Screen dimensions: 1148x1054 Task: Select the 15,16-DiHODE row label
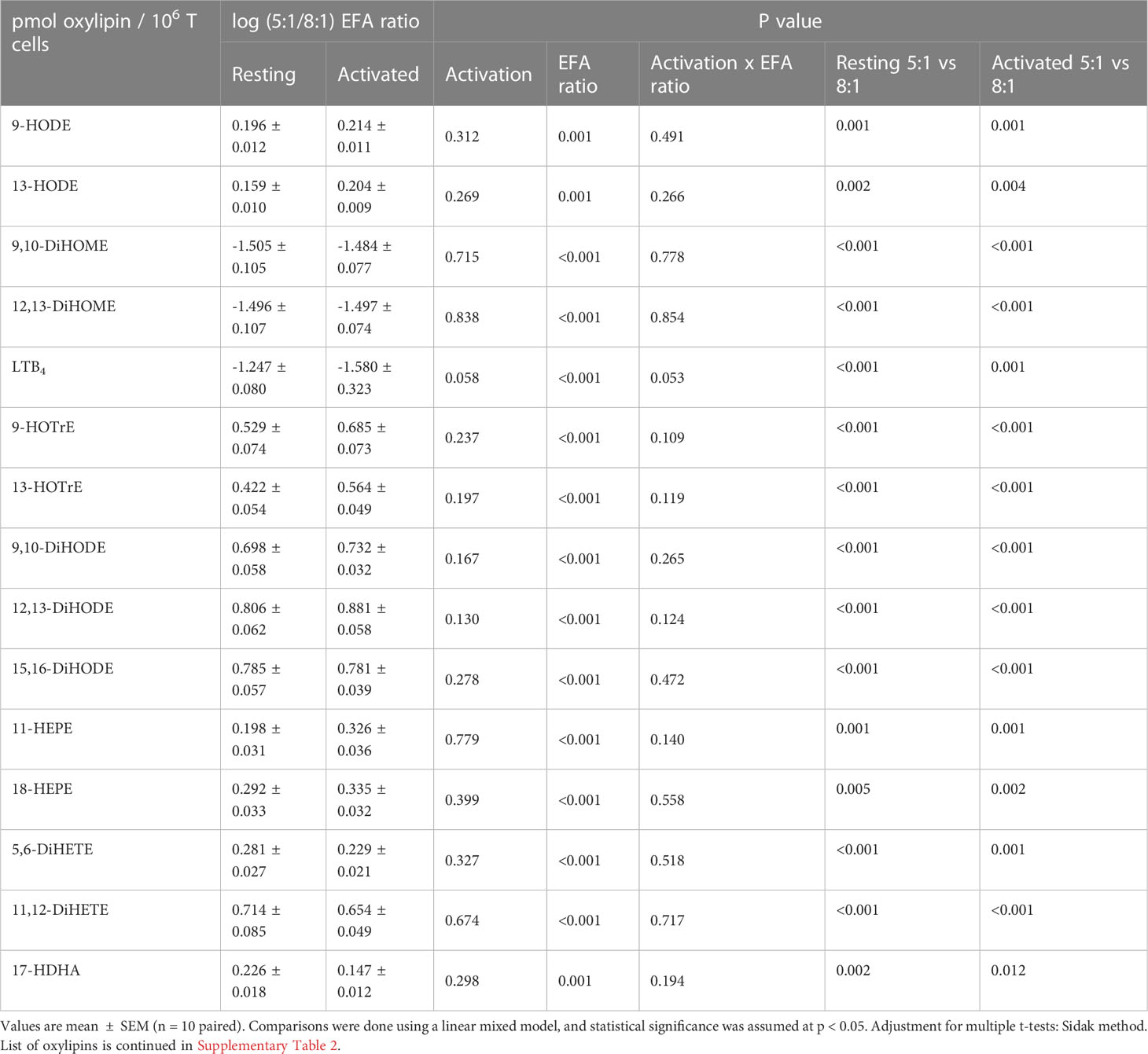click(x=63, y=669)
